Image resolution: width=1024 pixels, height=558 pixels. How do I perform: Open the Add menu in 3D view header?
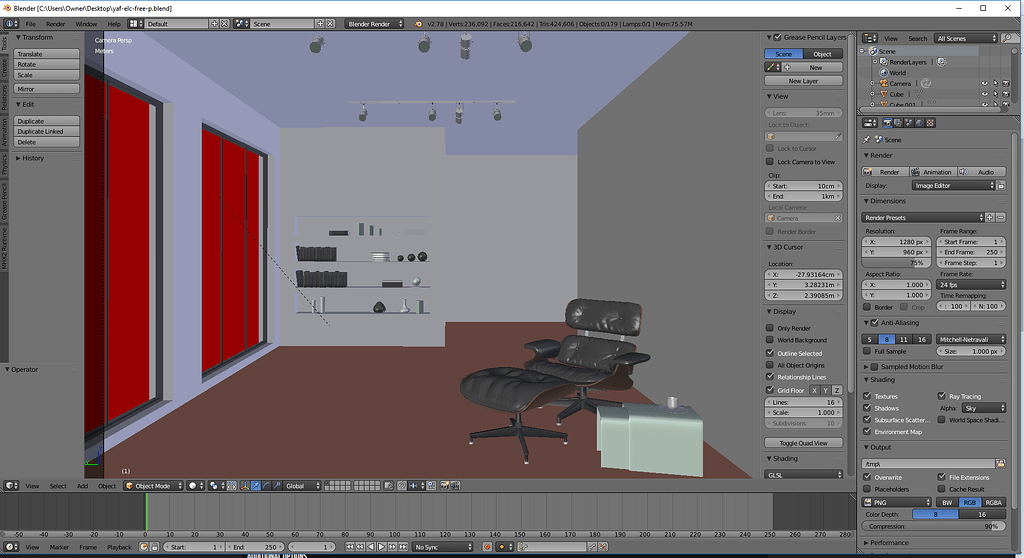click(82, 485)
